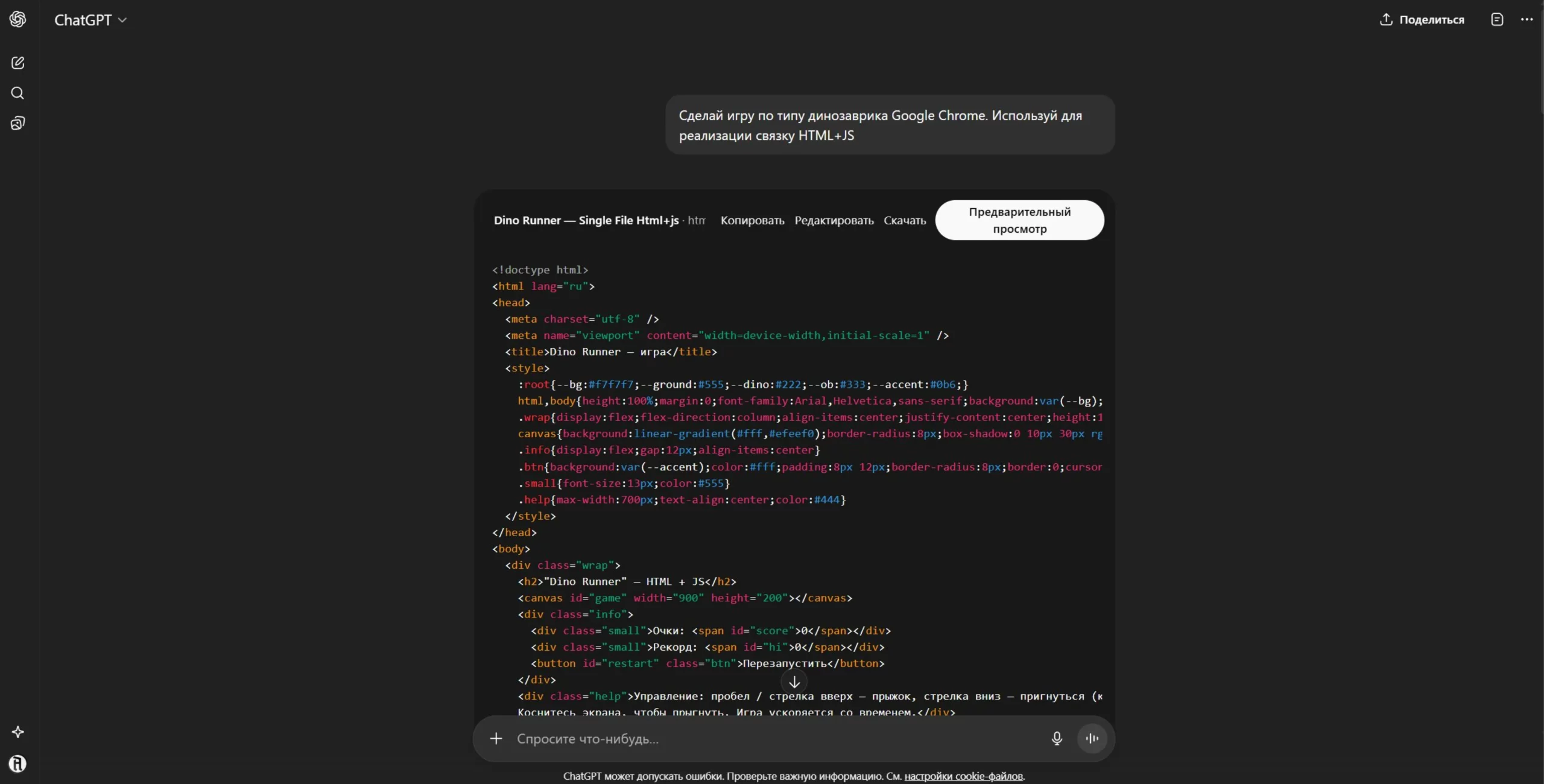
Task: Open search chats magnifier icon
Action: tap(17, 93)
